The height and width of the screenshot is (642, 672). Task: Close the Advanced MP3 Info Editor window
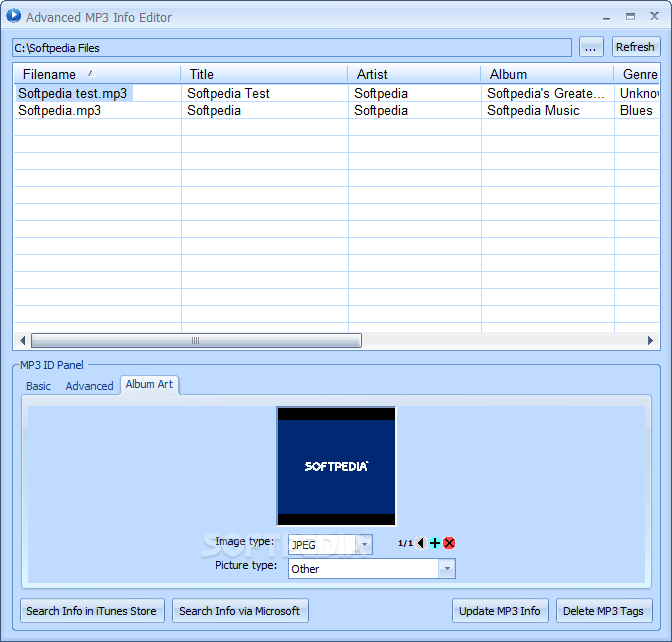[654, 16]
